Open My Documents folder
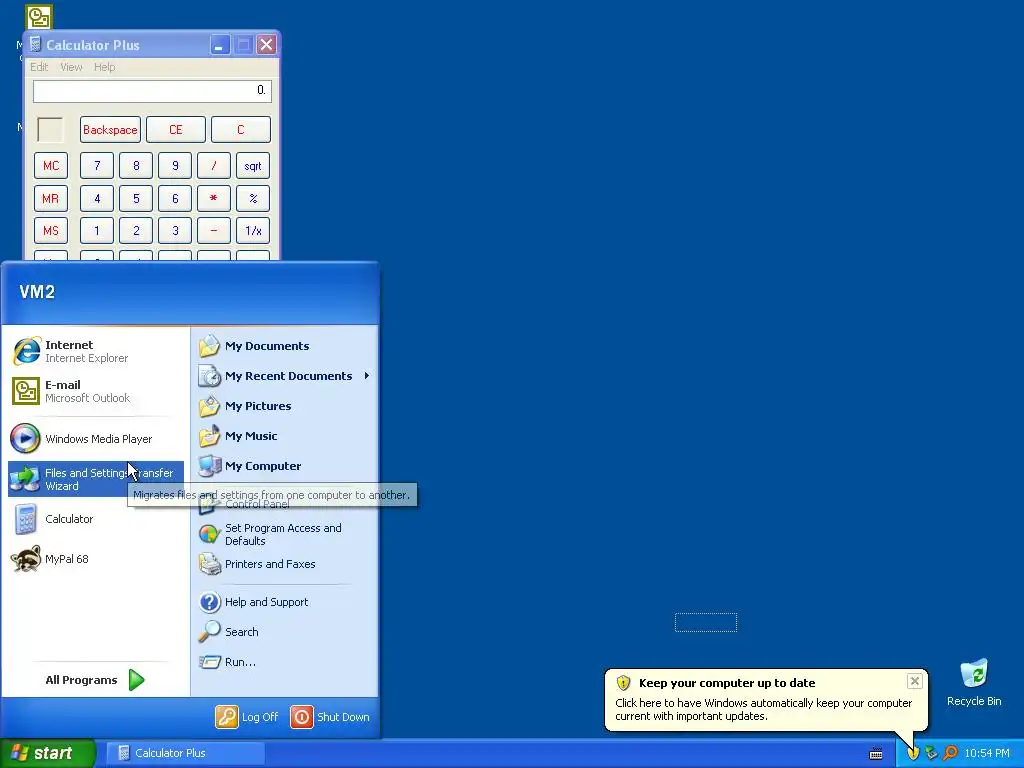The image size is (1024, 768). coord(285,346)
